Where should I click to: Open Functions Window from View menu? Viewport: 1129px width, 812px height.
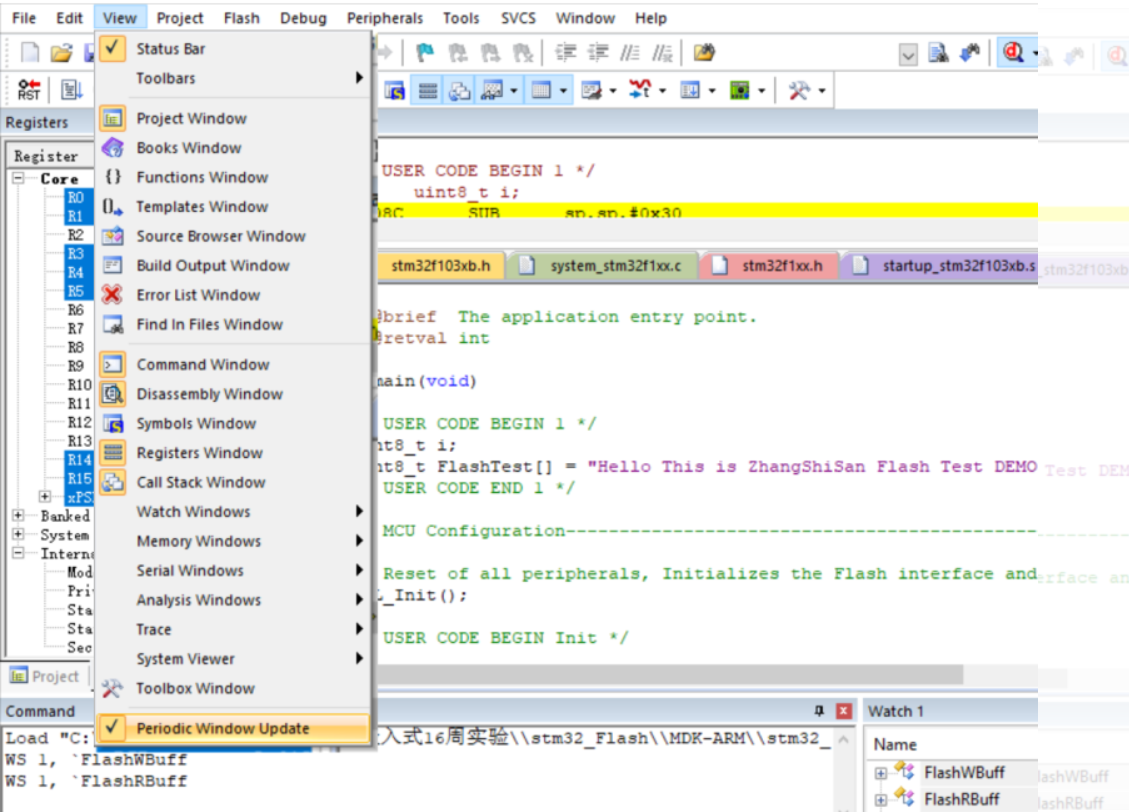click(x=233, y=177)
